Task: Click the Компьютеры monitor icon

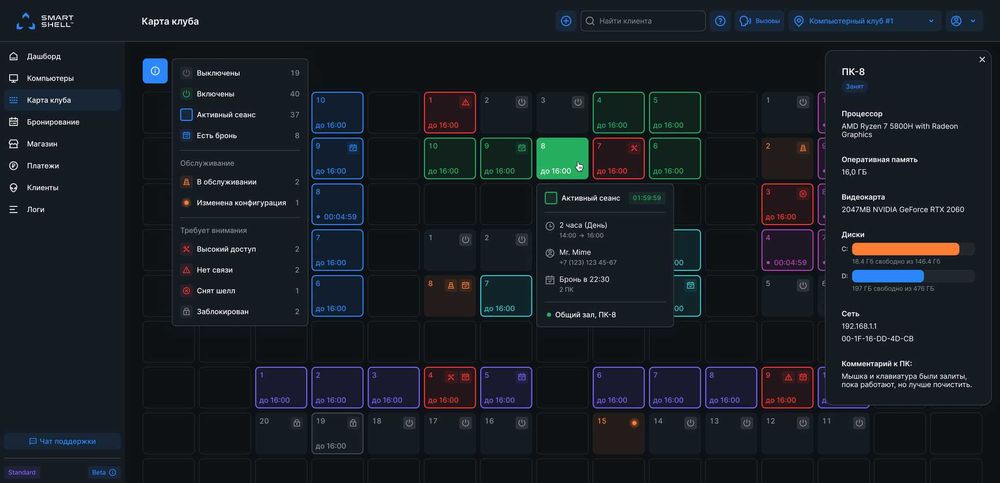Action: tap(13, 78)
